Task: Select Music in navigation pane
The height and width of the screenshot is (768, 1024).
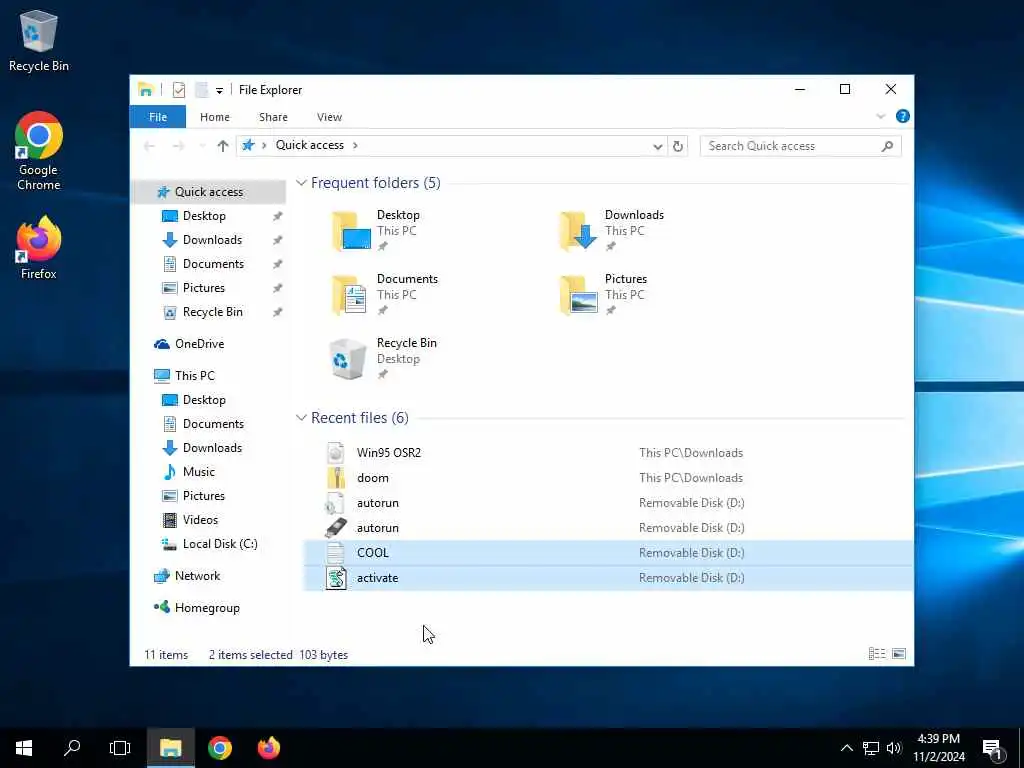Action: [199, 472]
